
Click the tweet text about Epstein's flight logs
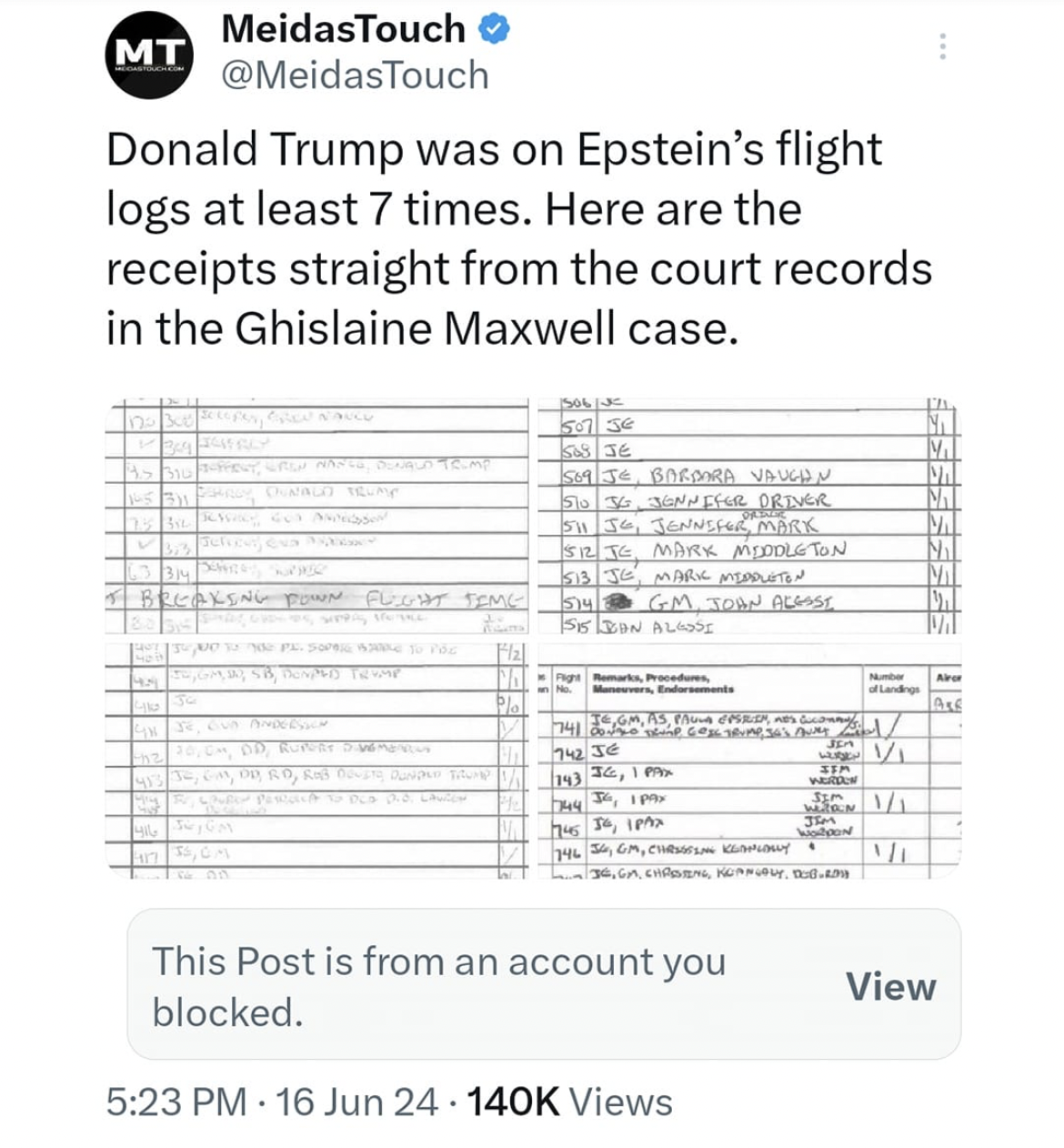point(518,238)
